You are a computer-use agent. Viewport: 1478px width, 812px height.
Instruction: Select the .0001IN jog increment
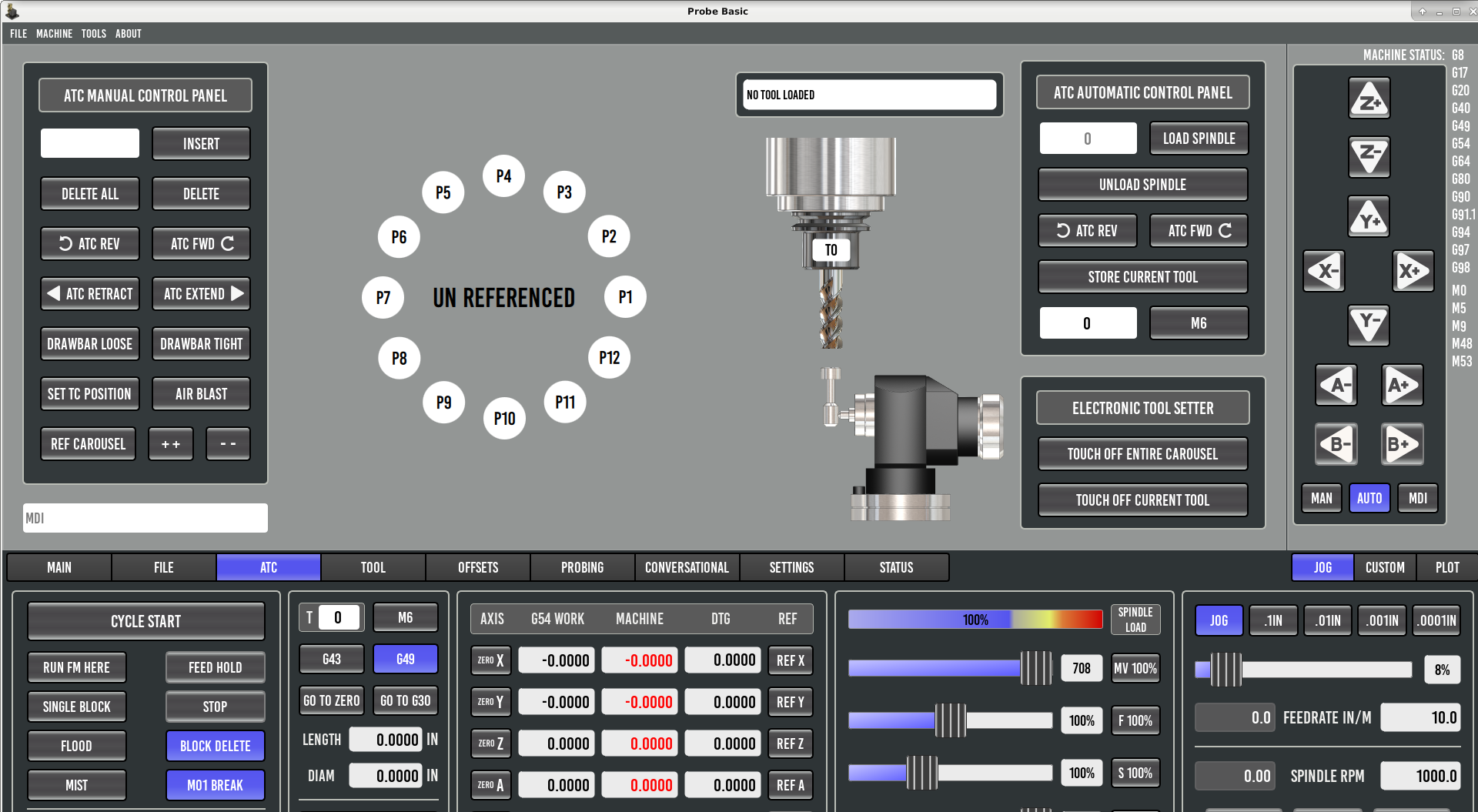click(x=1437, y=620)
